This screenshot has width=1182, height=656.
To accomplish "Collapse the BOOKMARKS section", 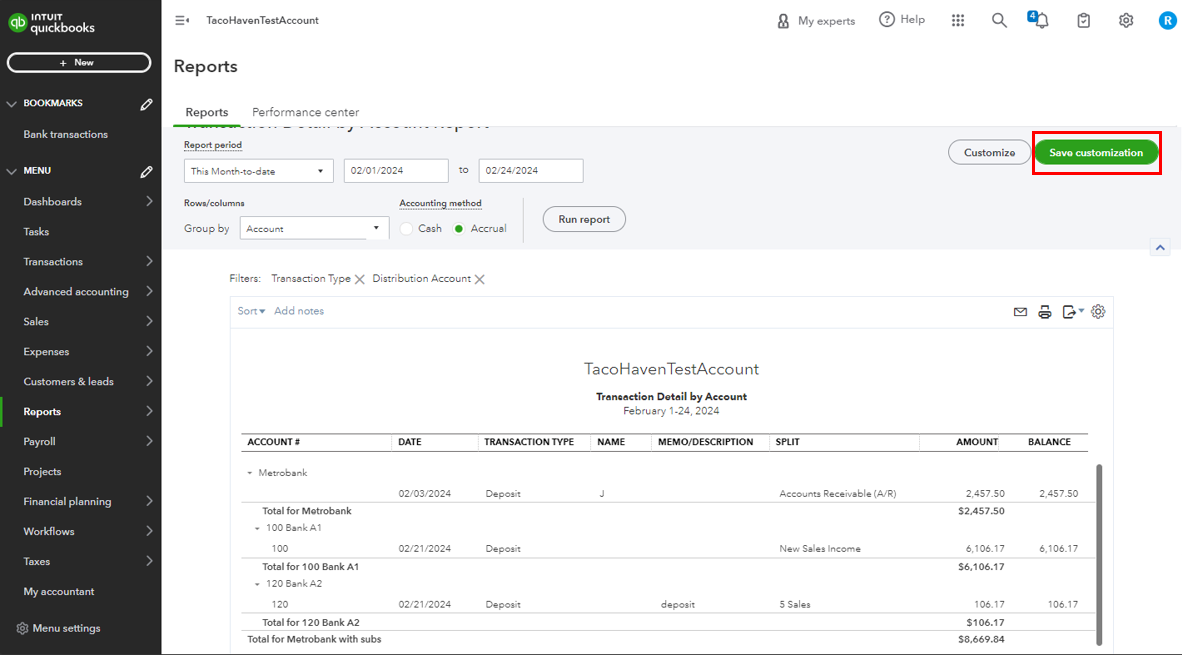I will (11, 104).
